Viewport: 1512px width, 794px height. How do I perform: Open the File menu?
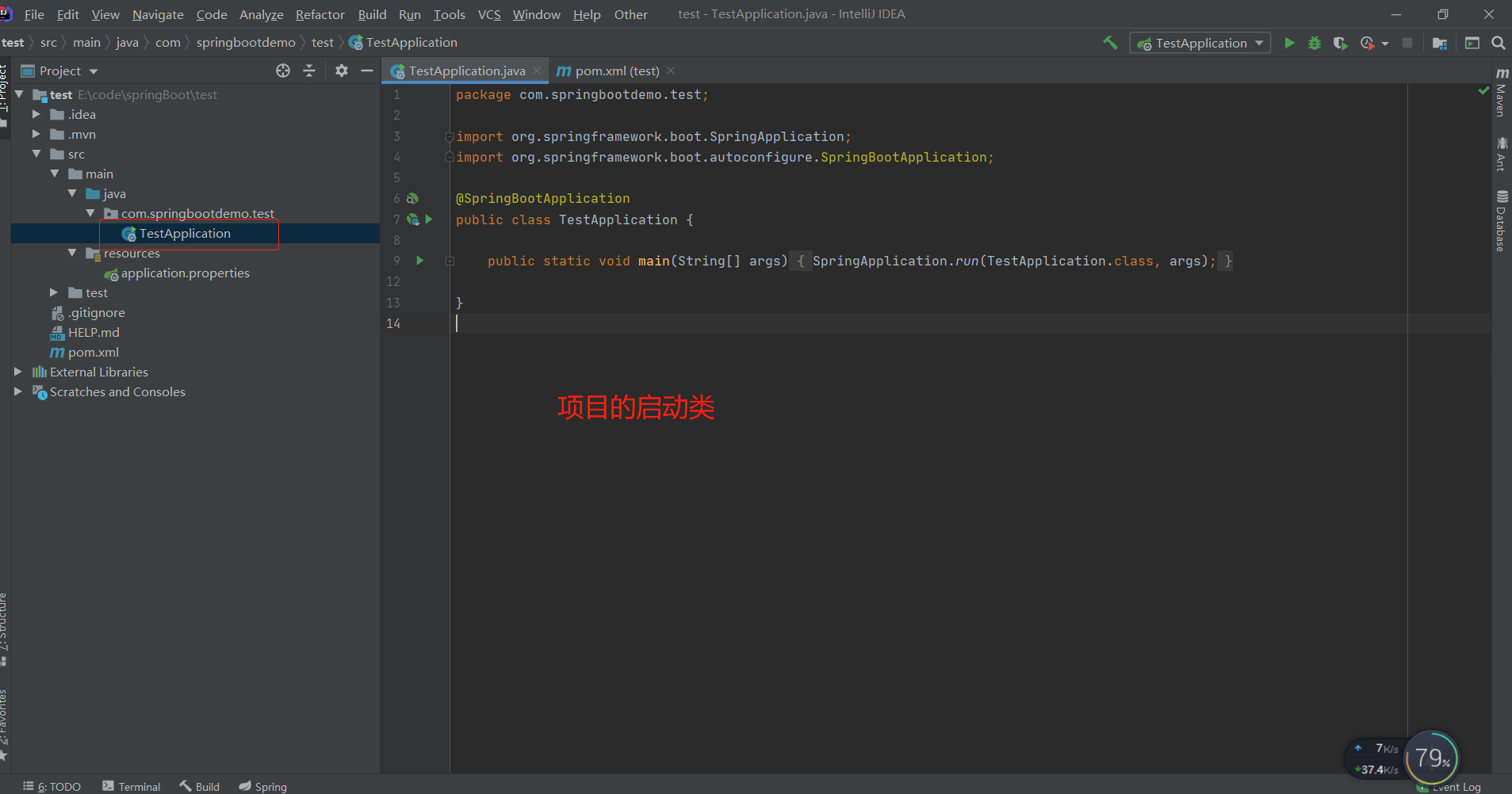coord(34,14)
